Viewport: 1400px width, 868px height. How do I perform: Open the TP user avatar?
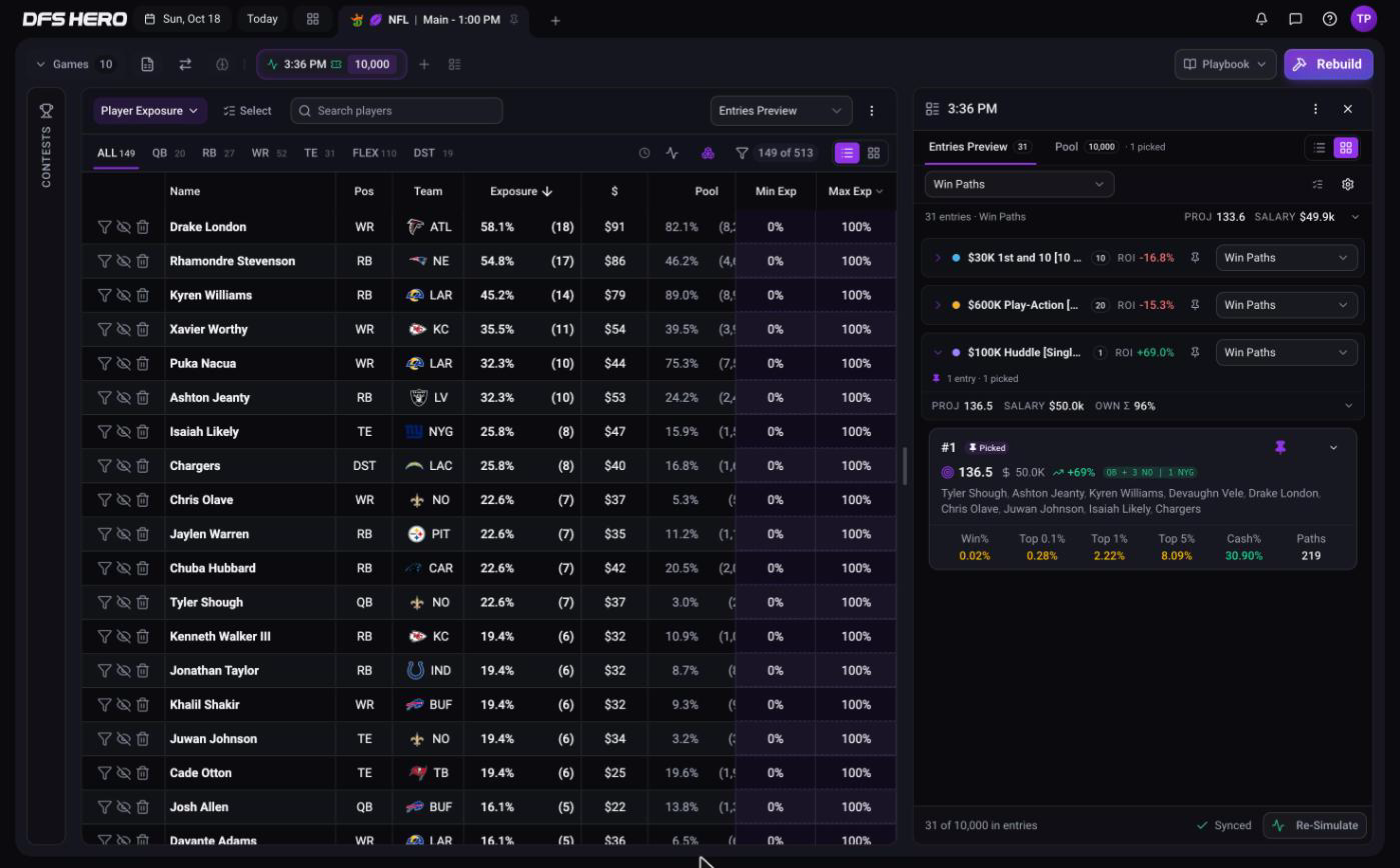[1364, 19]
